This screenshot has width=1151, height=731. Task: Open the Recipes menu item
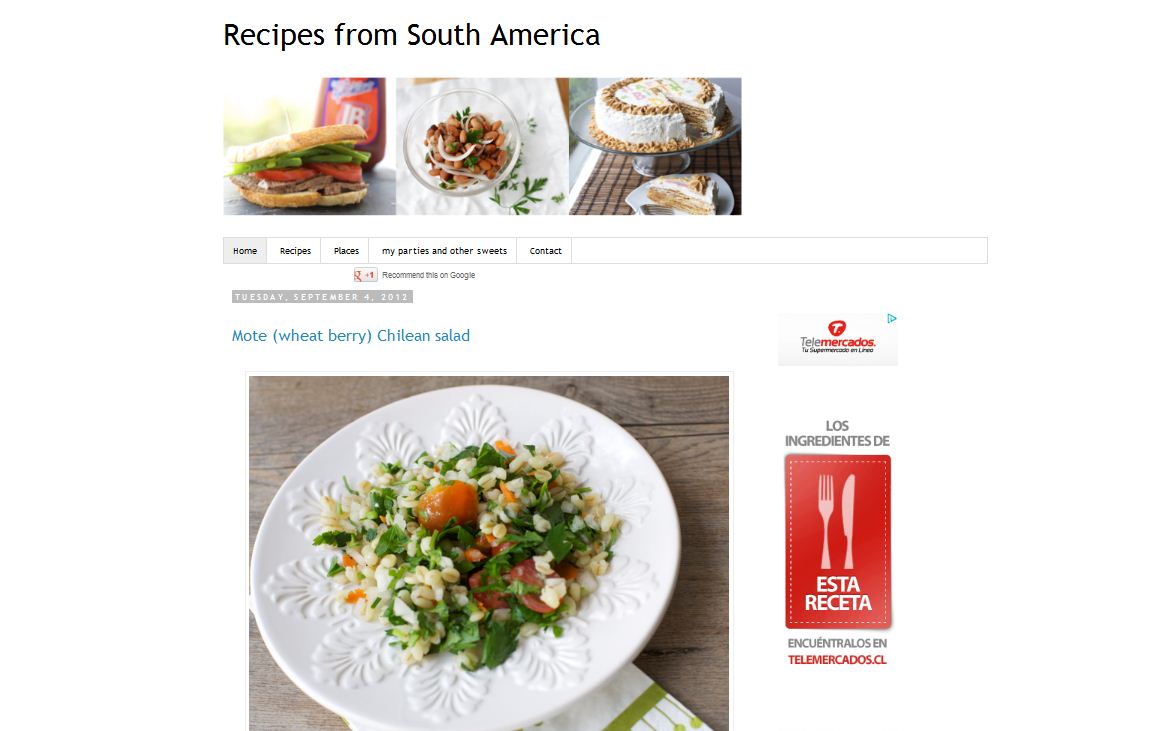pyautogui.click(x=295, y=251)
